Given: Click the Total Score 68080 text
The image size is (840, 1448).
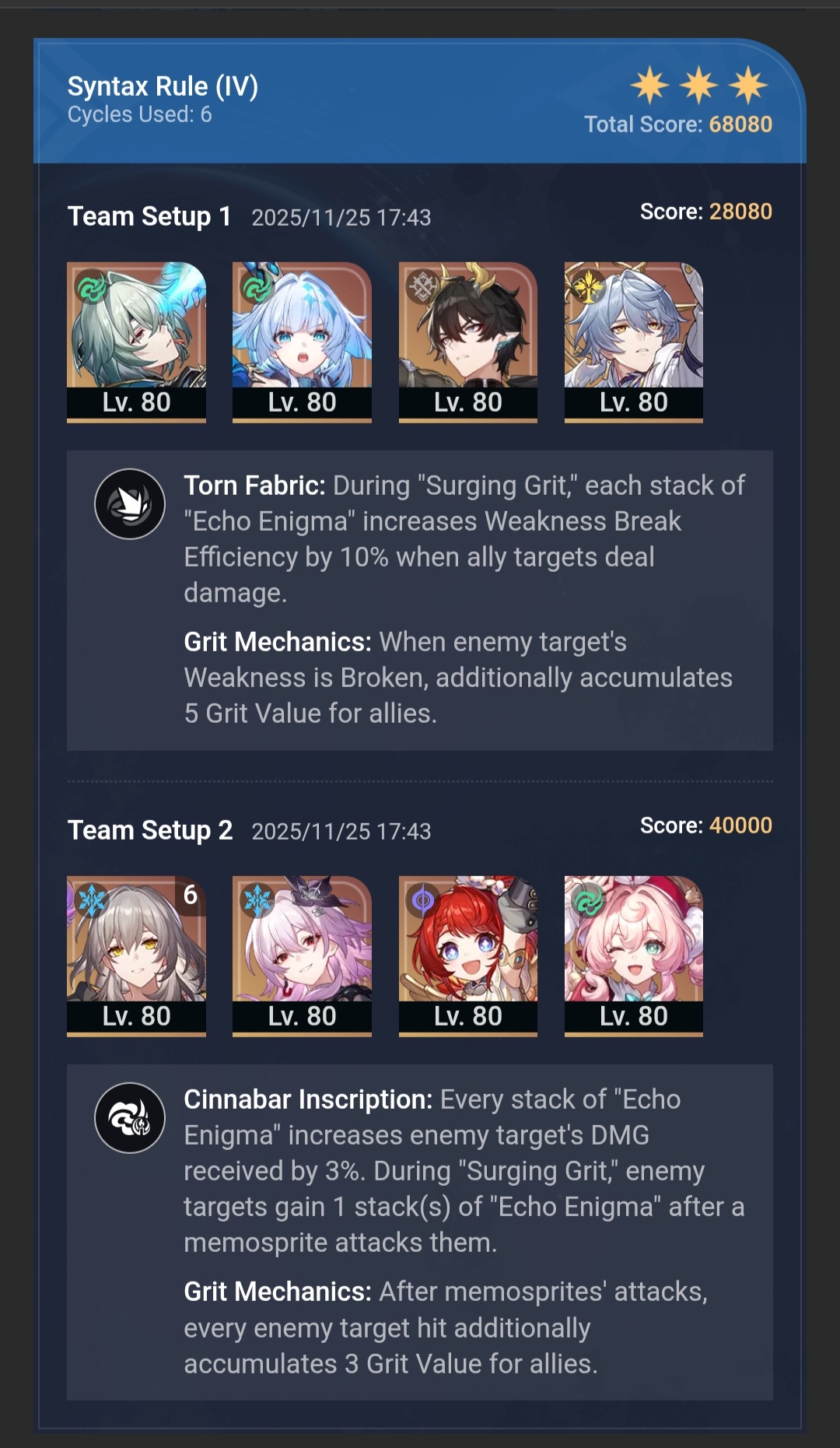Looking at the screenshot, I should 678,124.
